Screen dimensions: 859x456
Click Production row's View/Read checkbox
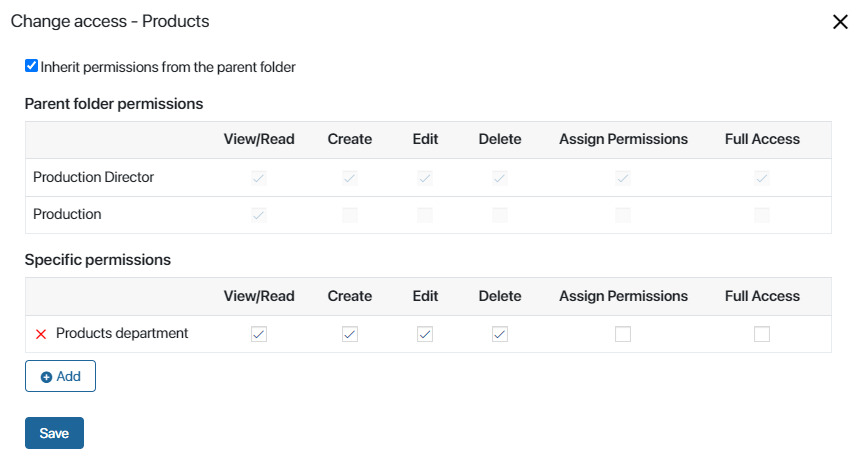(259, 215)
